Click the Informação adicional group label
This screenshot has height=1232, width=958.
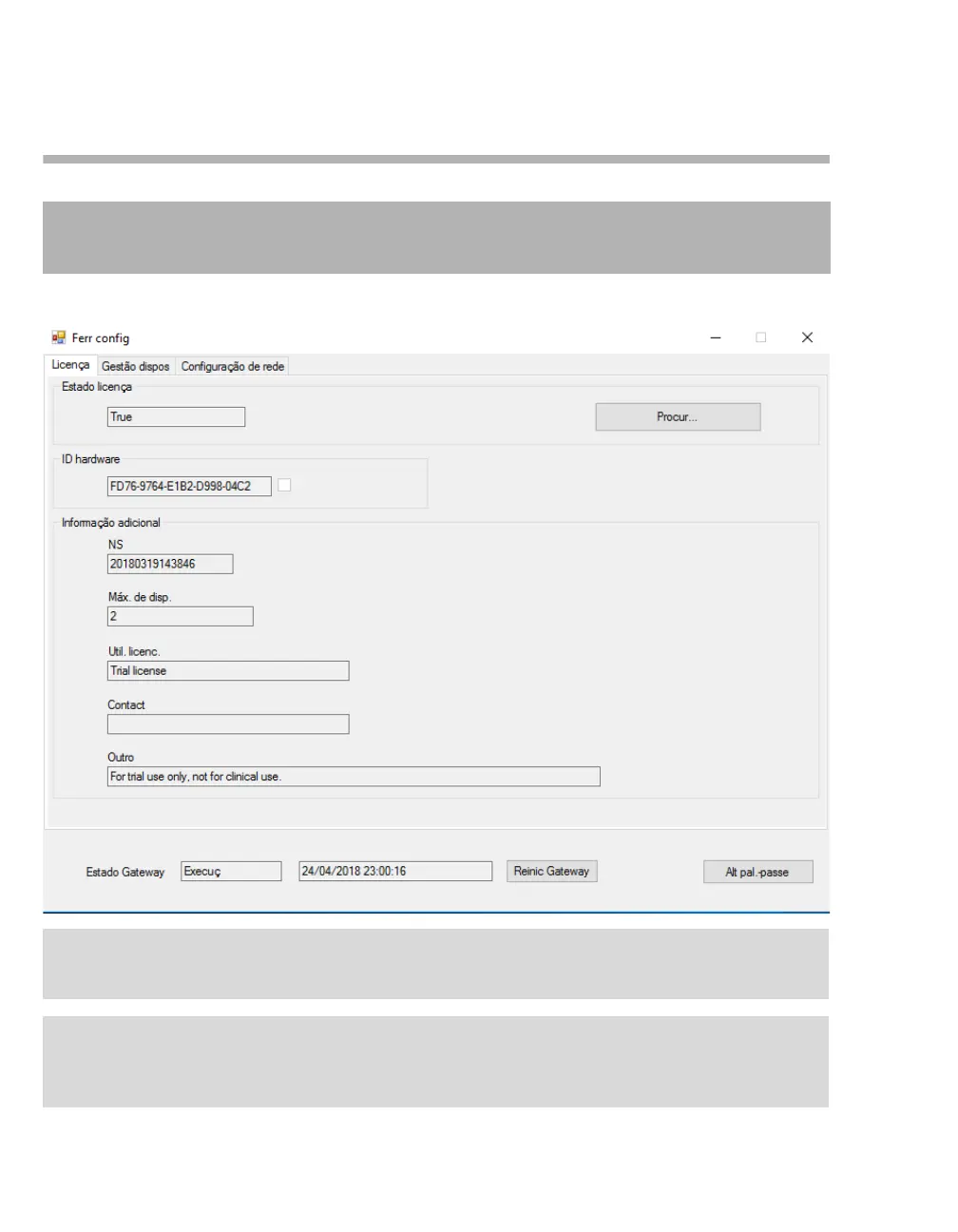(111, 523)
